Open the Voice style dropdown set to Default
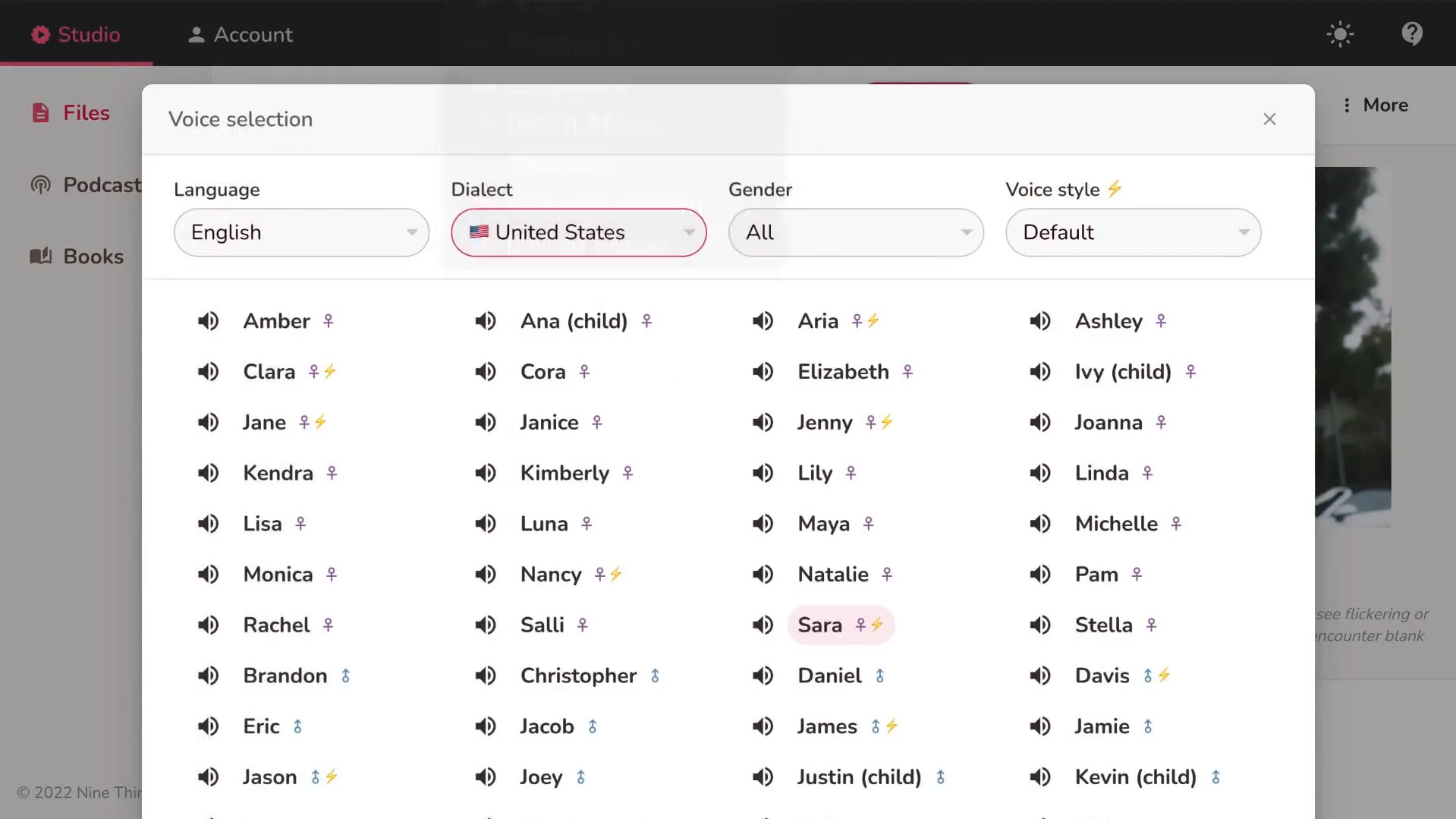1456x819 pixels. pos(1133,232)
